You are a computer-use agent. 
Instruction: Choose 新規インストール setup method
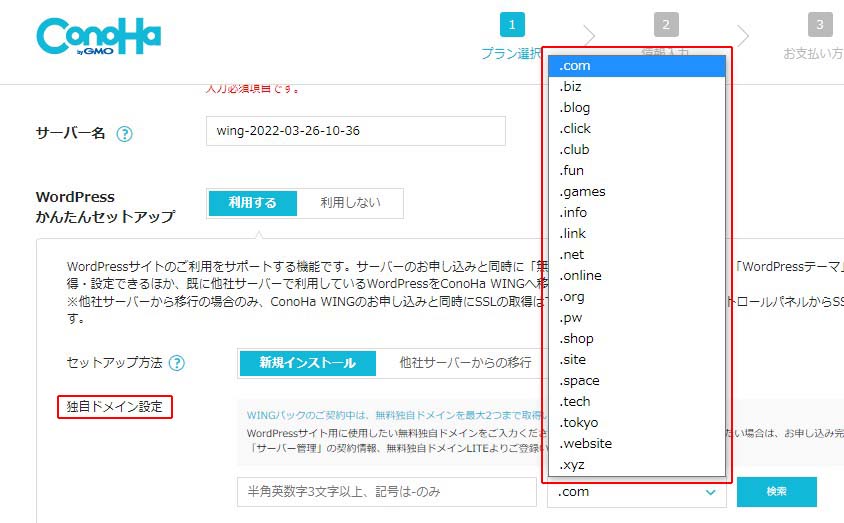click(x=307, y=363)
